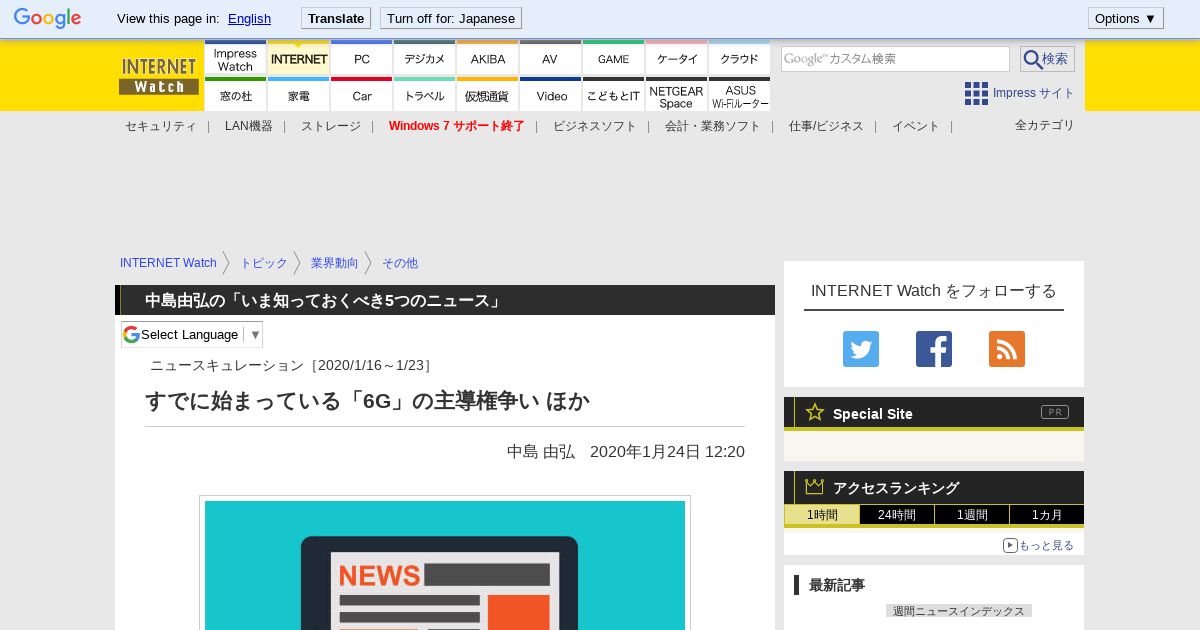Turn off translation for Japanese
The height and width of the screenshot is (630, 1200).
(451, 18)
